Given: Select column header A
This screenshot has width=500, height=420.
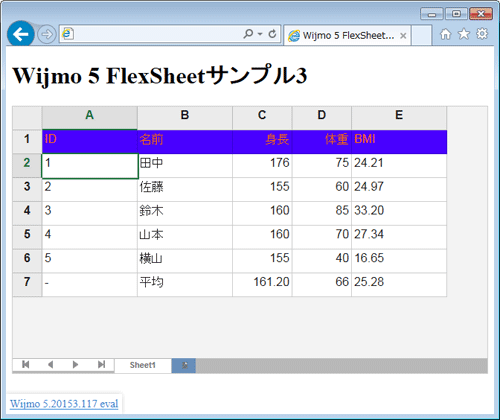Looking at the screenshot, I should coord(90,118).
